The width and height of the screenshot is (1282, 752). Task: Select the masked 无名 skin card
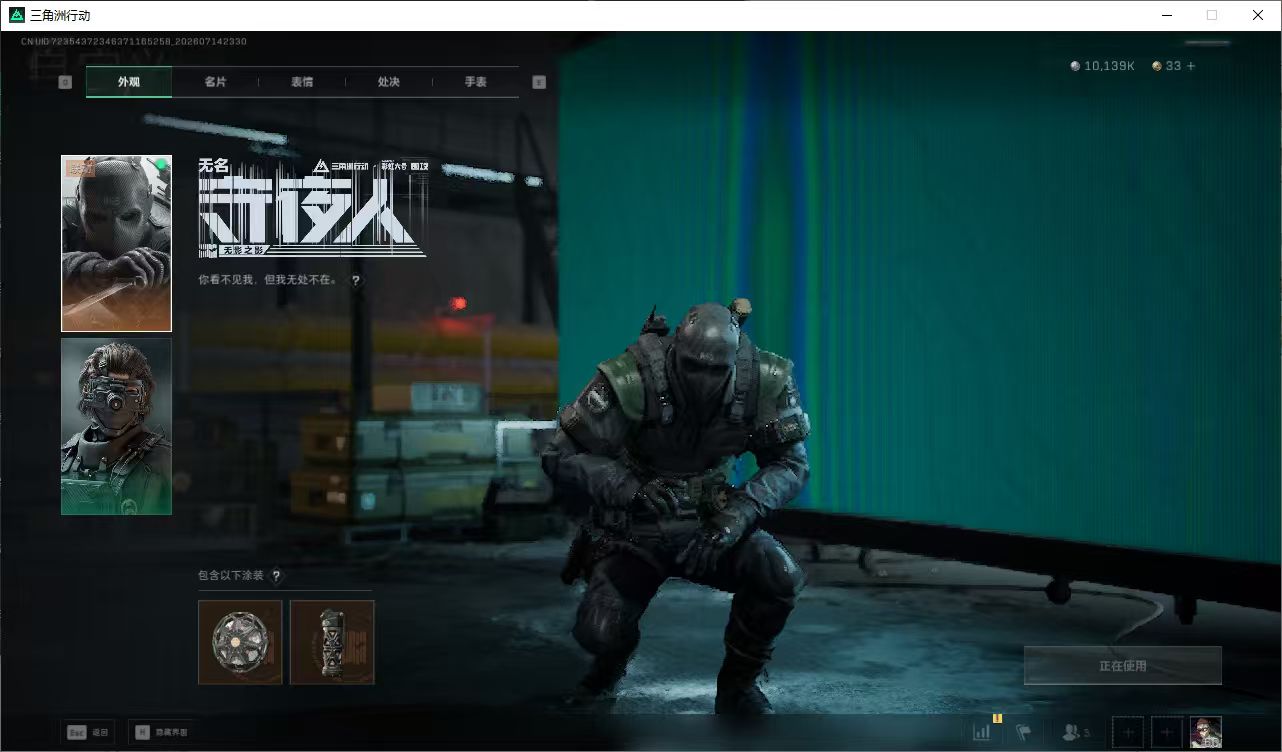(x=116, y=243)
